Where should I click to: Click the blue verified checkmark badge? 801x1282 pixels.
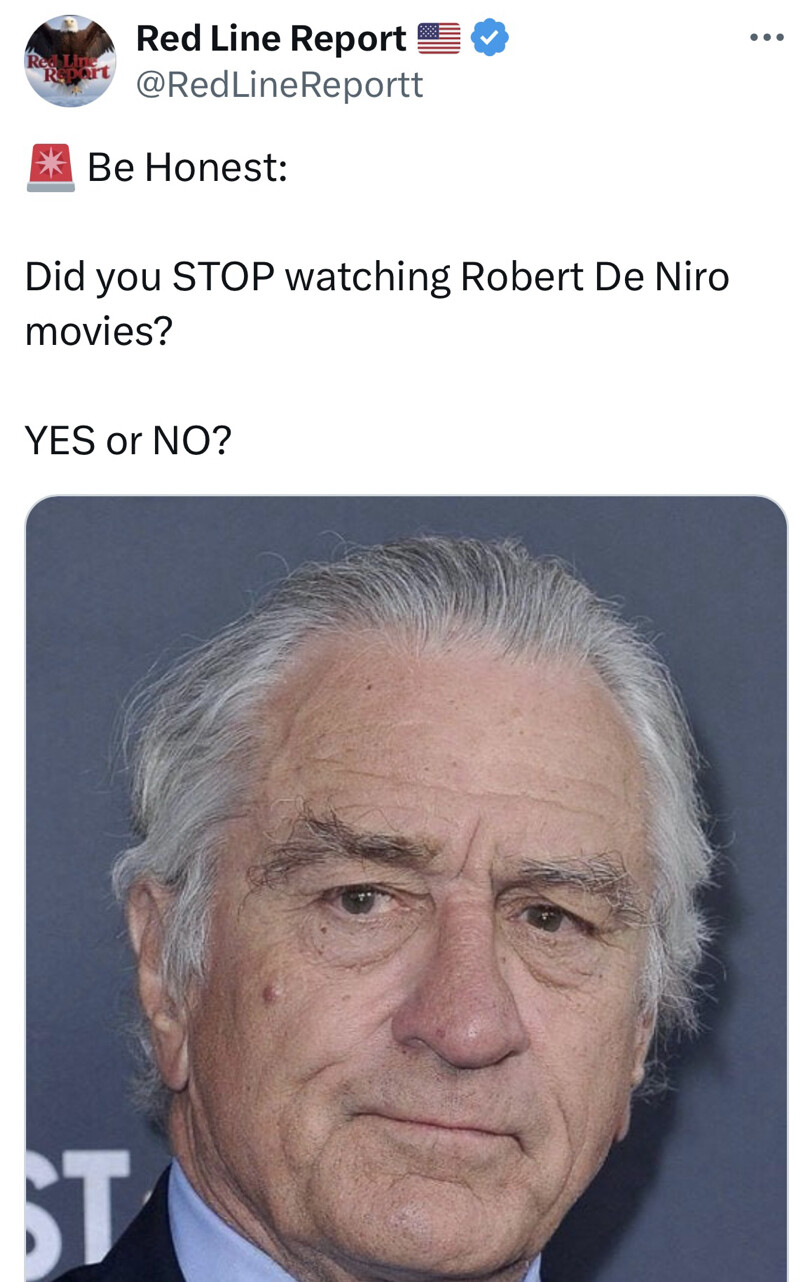(490, 38)
